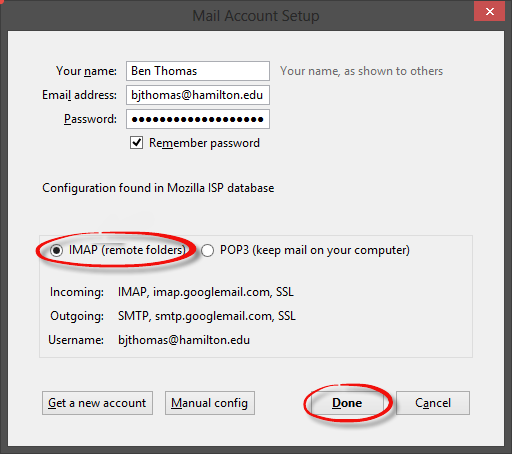Click the Incoming imap.googlemail.com server line
Screen dimensions: 512x454
click(172, 292)
